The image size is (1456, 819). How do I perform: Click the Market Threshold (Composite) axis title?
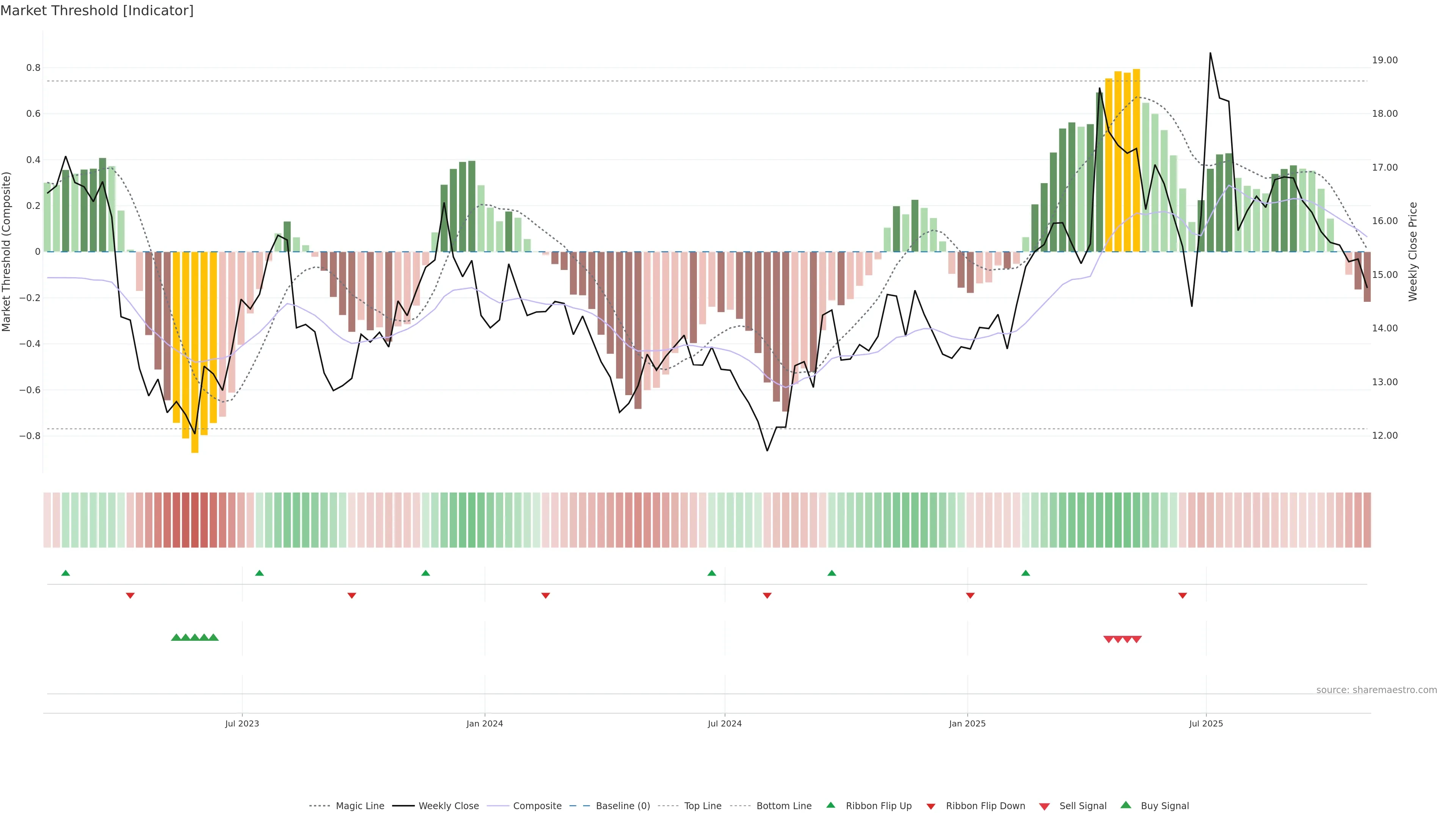coord(7,251)
